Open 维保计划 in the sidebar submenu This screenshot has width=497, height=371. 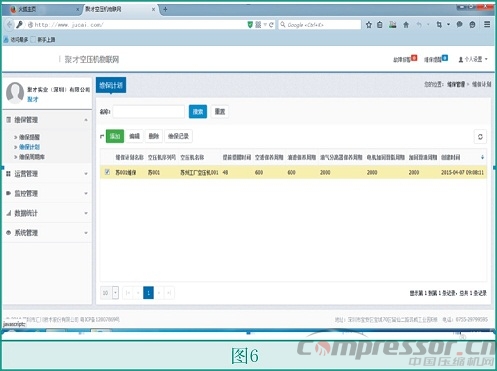29,147
